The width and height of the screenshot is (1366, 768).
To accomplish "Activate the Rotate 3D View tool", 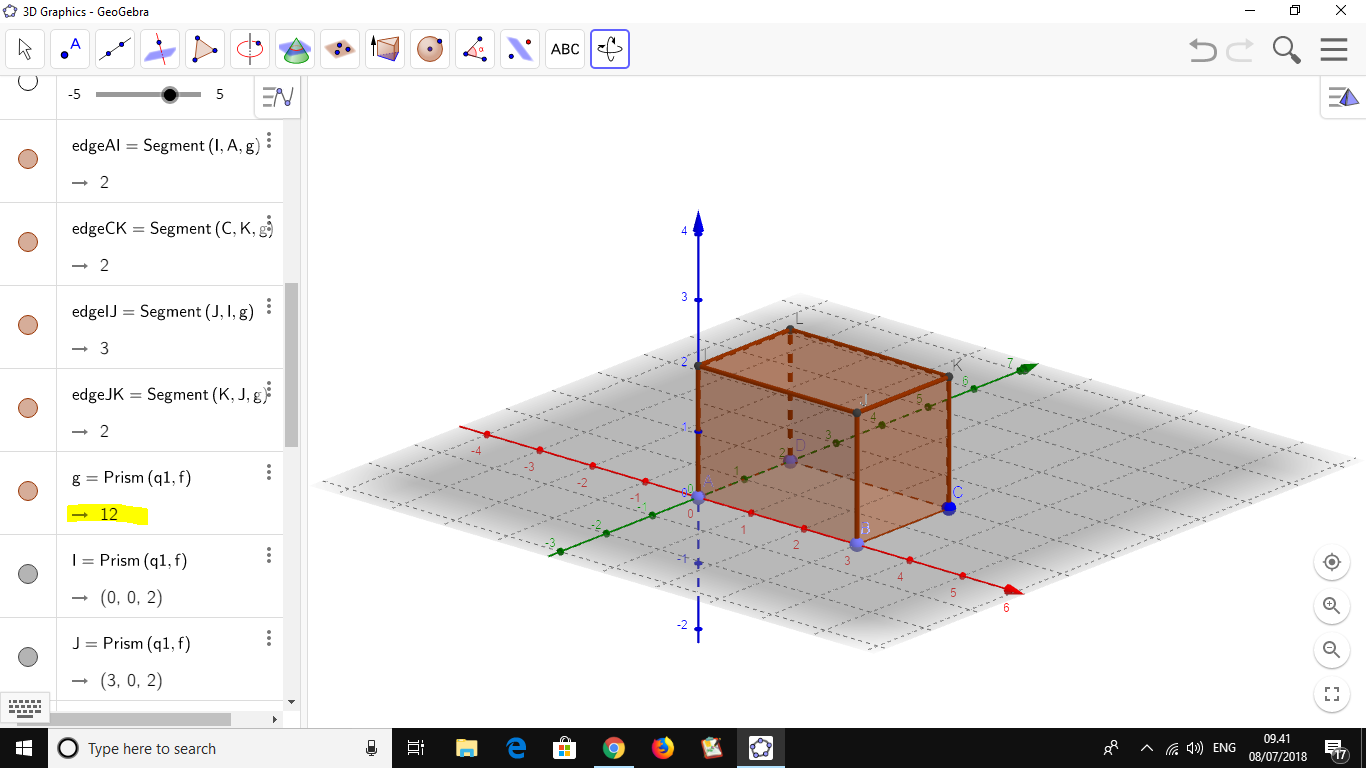I will [x=609, y=48].
